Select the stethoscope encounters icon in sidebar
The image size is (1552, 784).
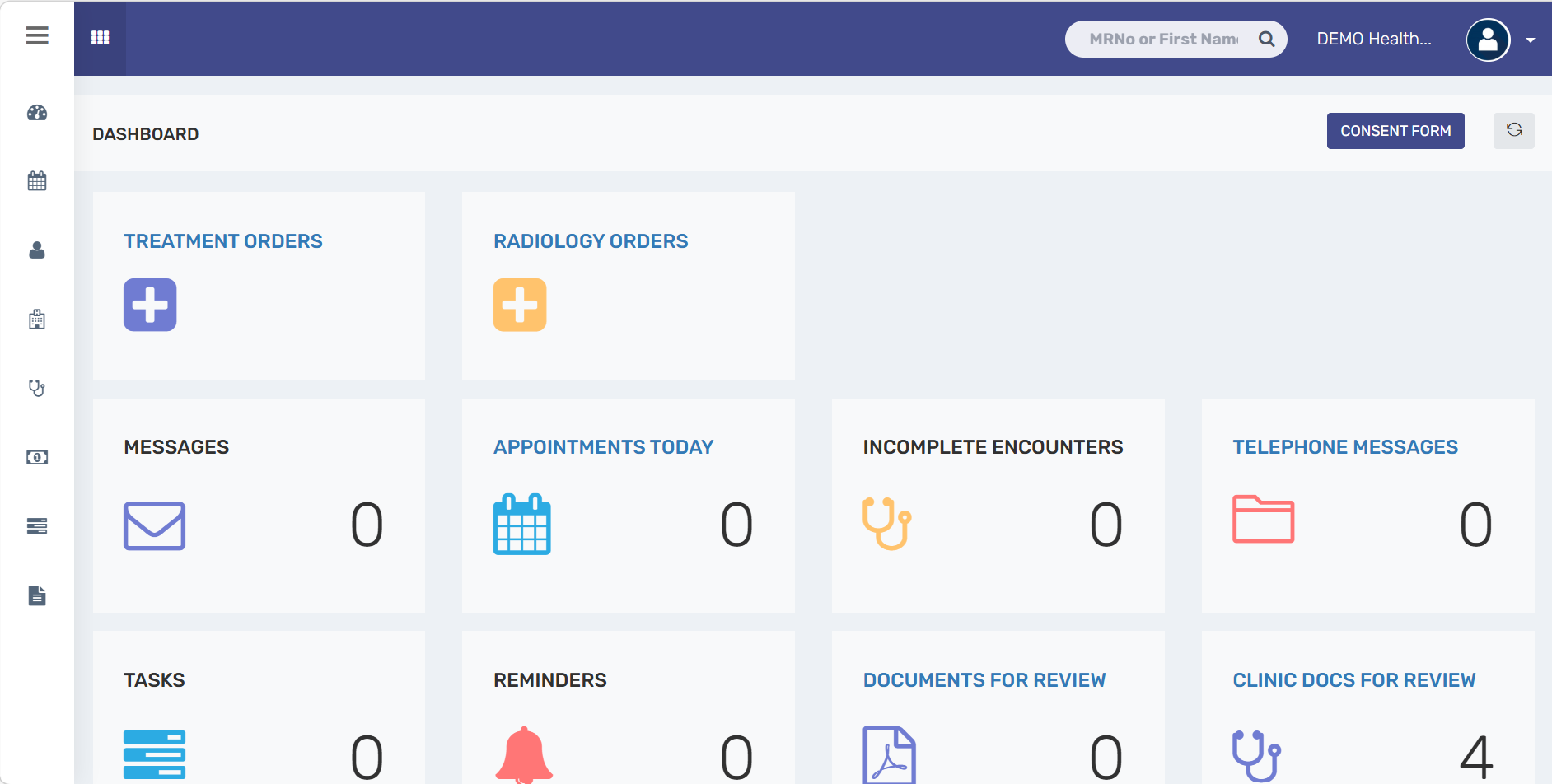(x=37, y=388)
